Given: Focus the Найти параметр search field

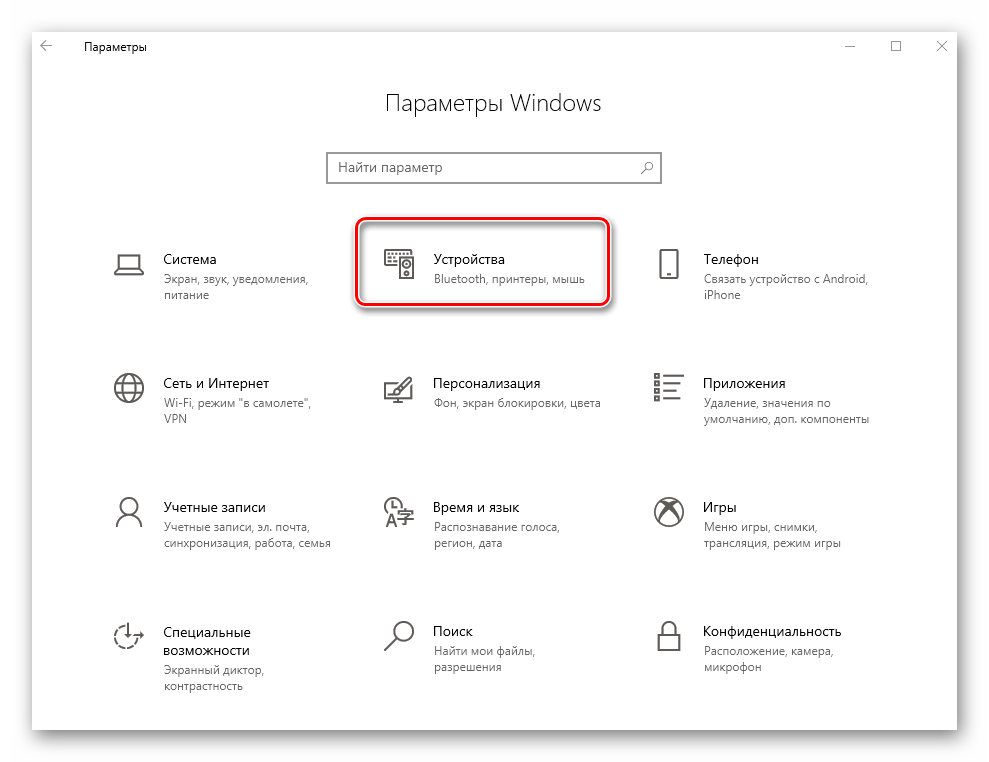Looking at the screenshot, I should 480,168.
